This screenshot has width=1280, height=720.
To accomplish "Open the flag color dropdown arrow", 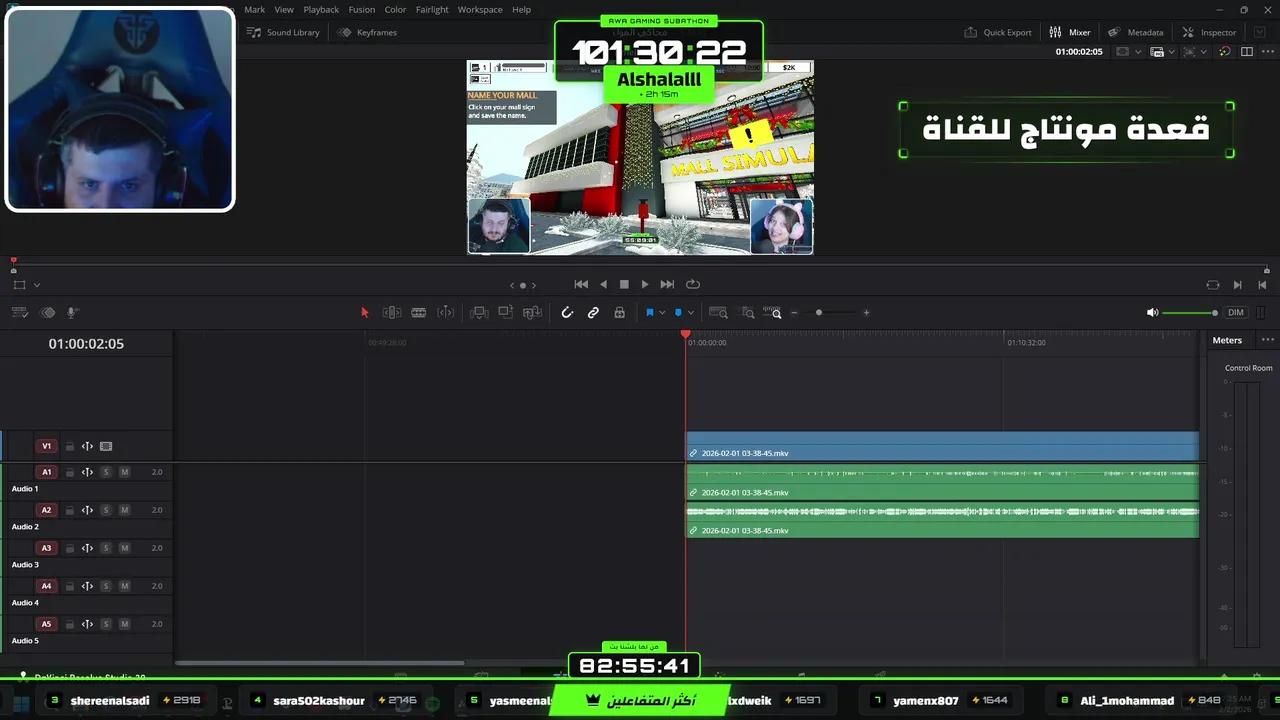I will [662, 313].
